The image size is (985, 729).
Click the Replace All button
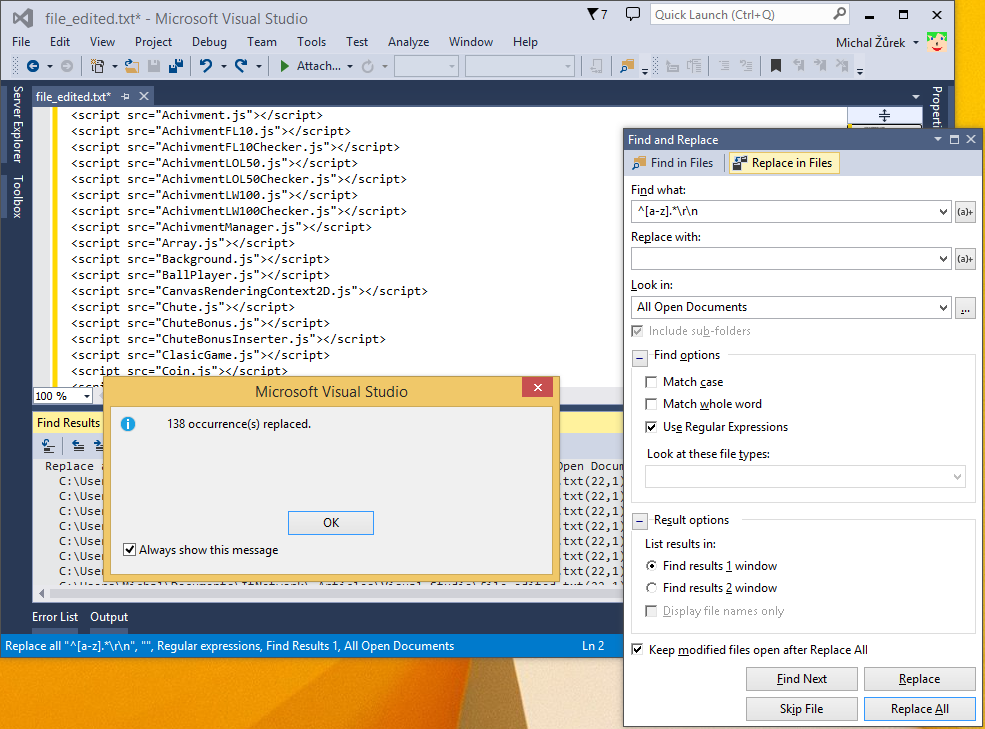click(x=919, y=708)
